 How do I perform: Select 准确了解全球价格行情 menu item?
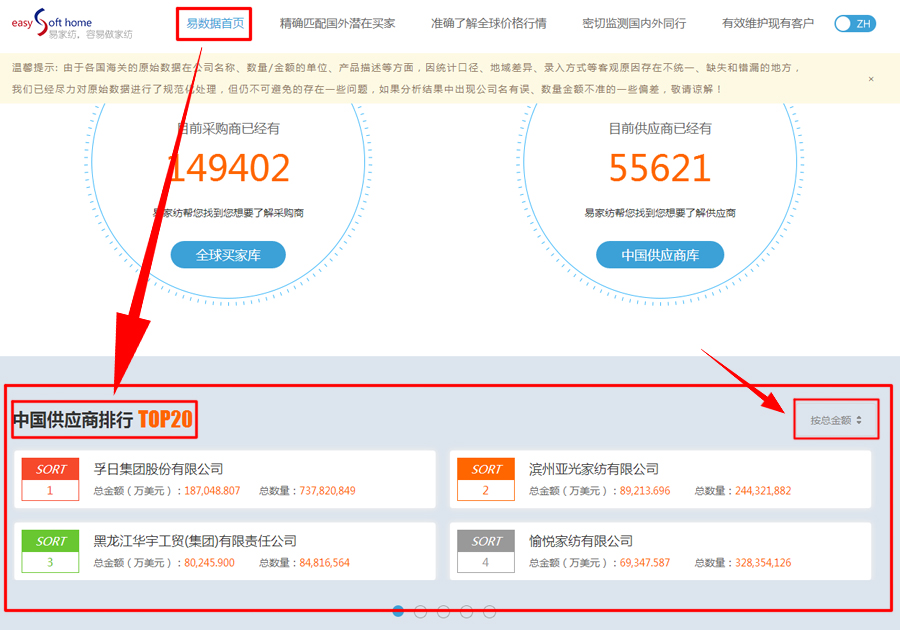tap(488, 24)
